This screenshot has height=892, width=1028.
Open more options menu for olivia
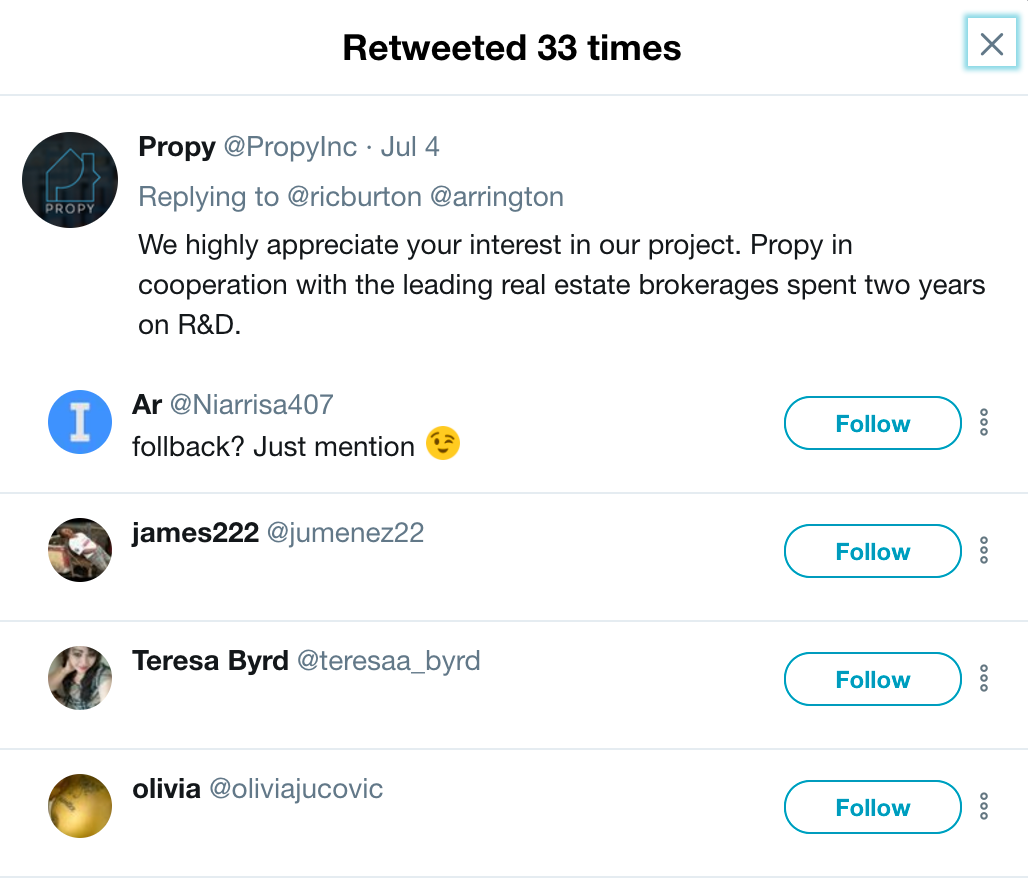984,807
